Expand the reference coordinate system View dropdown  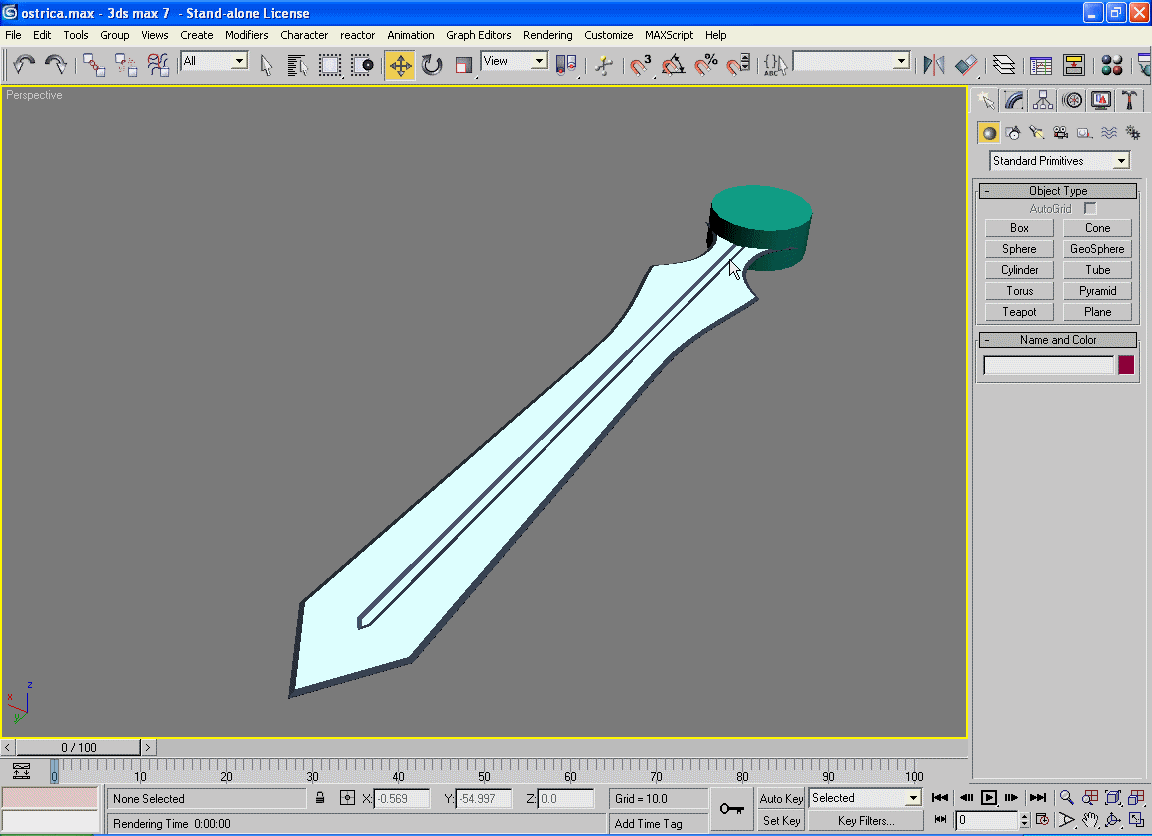(x=514, y=62)
